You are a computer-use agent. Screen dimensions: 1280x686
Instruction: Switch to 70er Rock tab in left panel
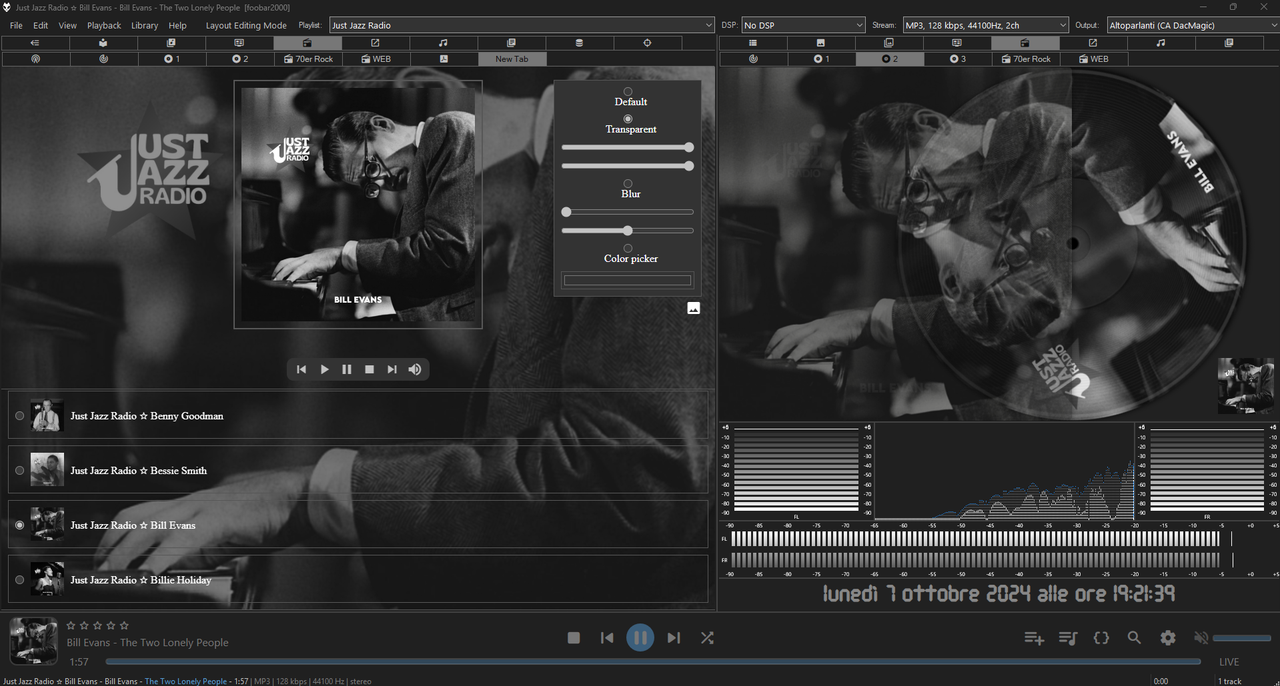point(307,59)
